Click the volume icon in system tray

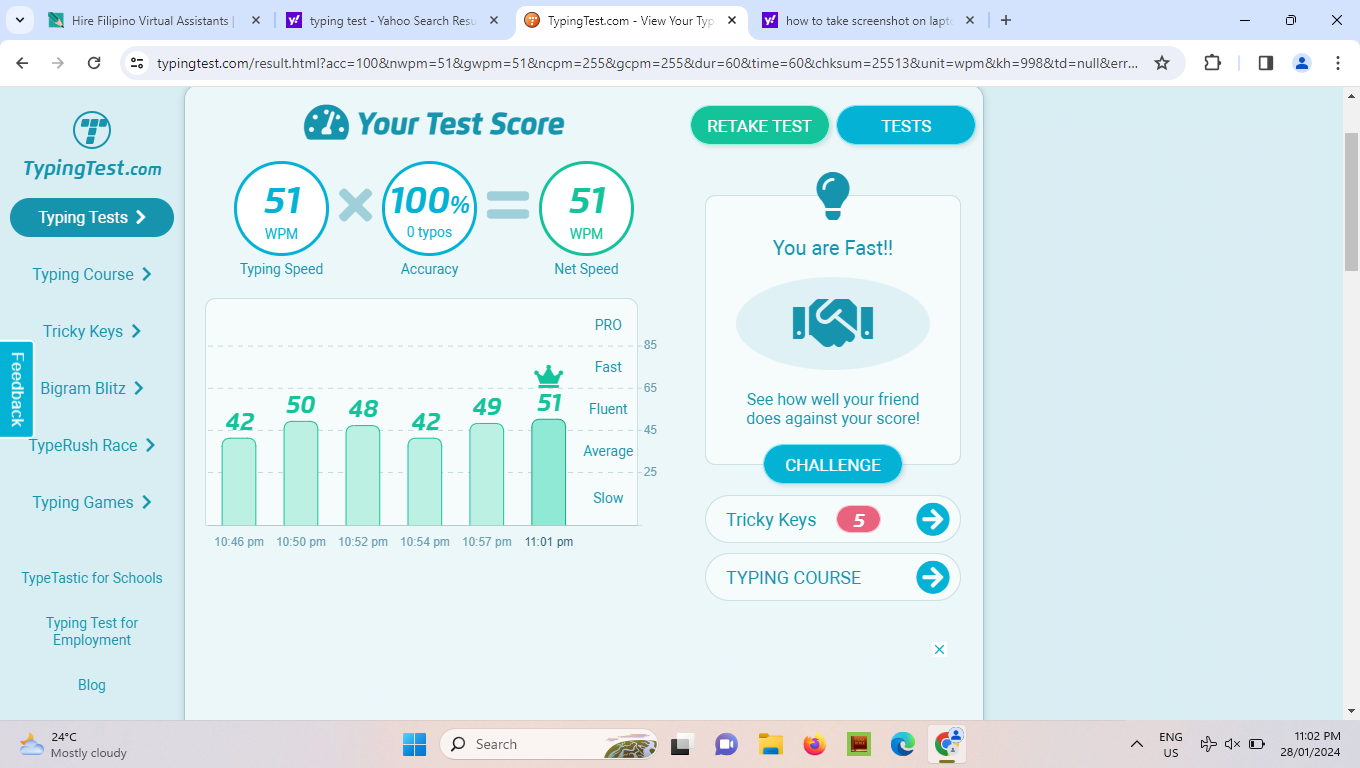pos(1232,744)
